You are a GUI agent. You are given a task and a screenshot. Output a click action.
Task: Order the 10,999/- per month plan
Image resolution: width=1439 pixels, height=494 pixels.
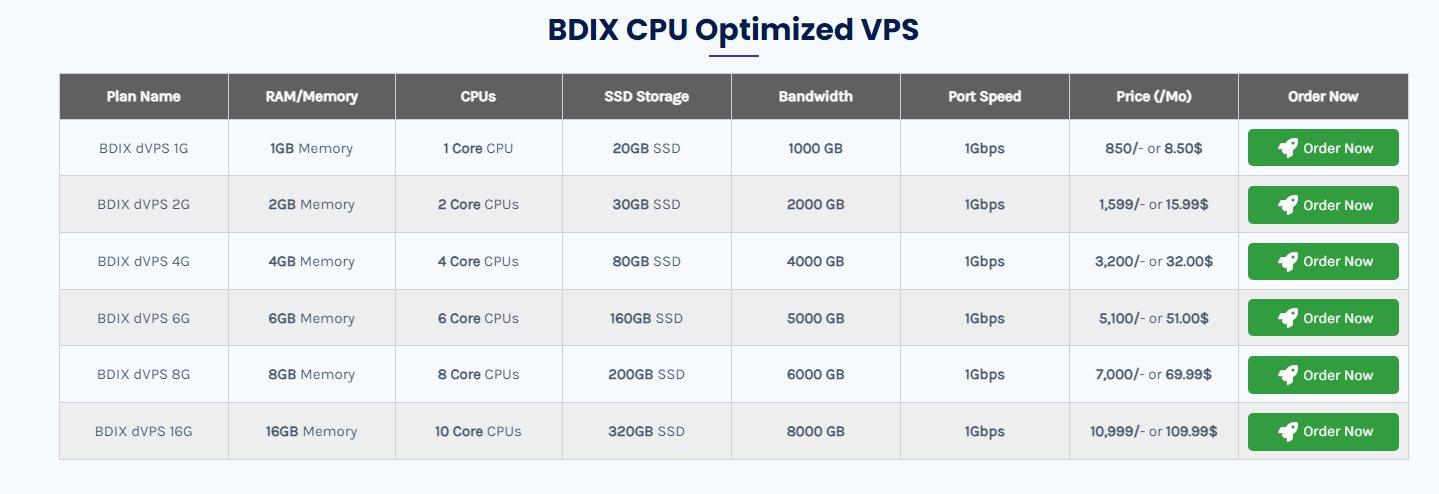[1323, 431]
